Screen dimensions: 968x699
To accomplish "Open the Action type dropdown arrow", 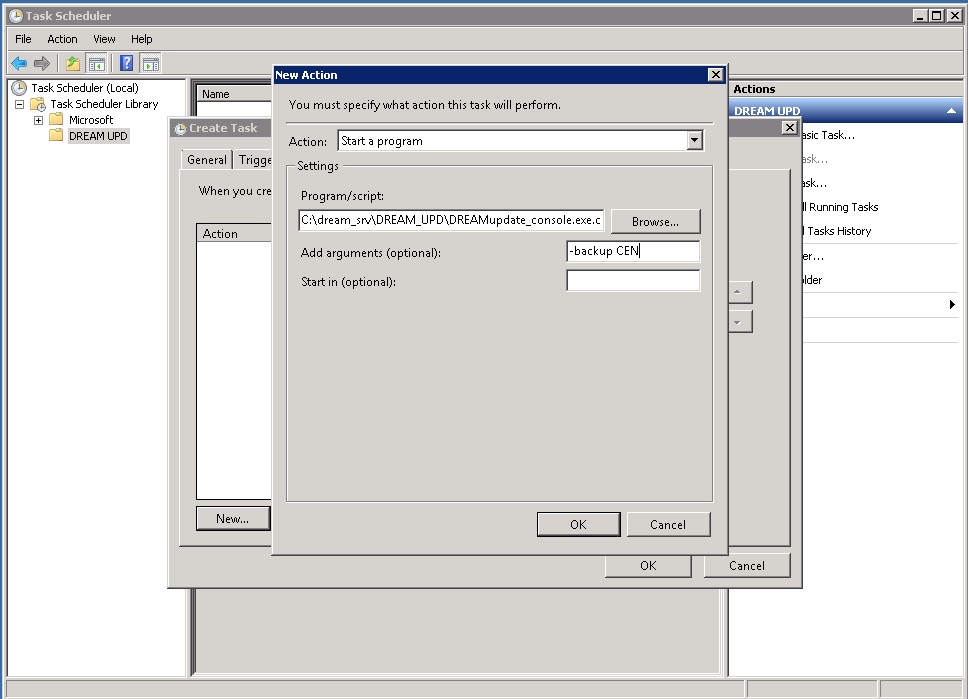I will coord(695,140).
